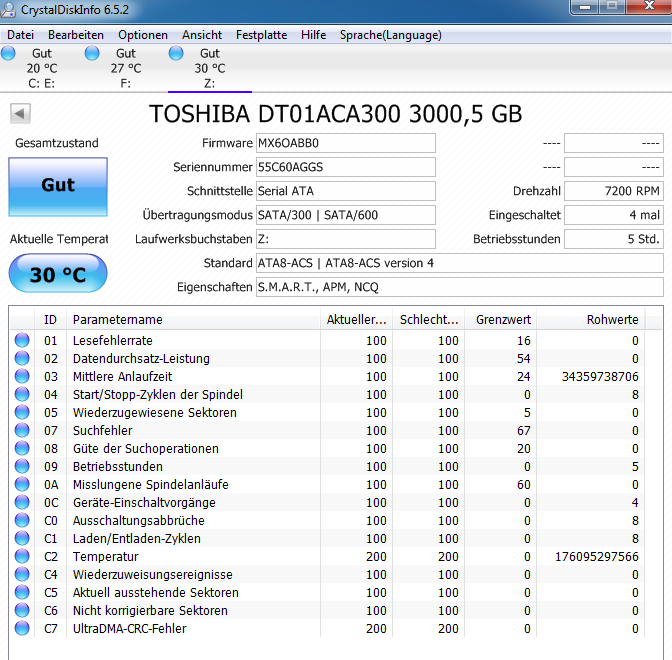The height and width of the screenshot is (660, 672).
Task: Select the Z: disk tab at 30 °C
Action: tap(210, 68)
